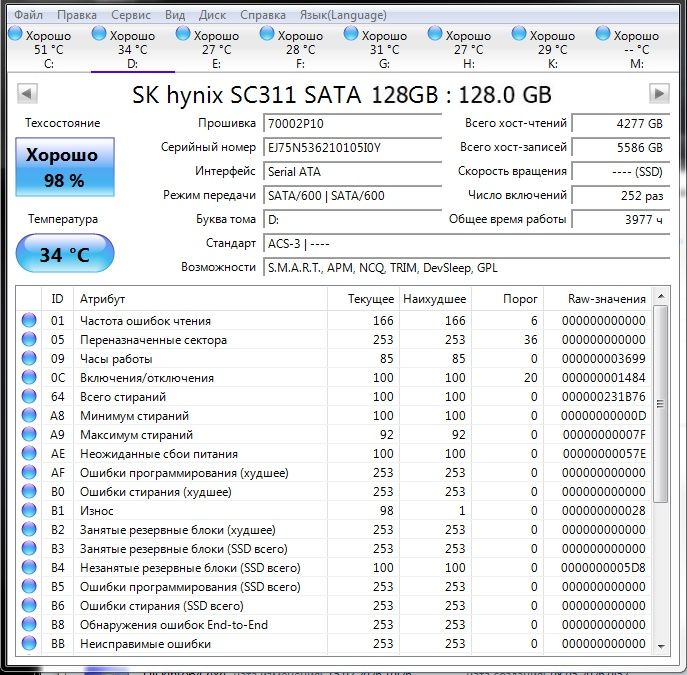This screenshot has width=687, height=675.
Task: Click the 34 °C temperature indicator
Action: [65, 253]
